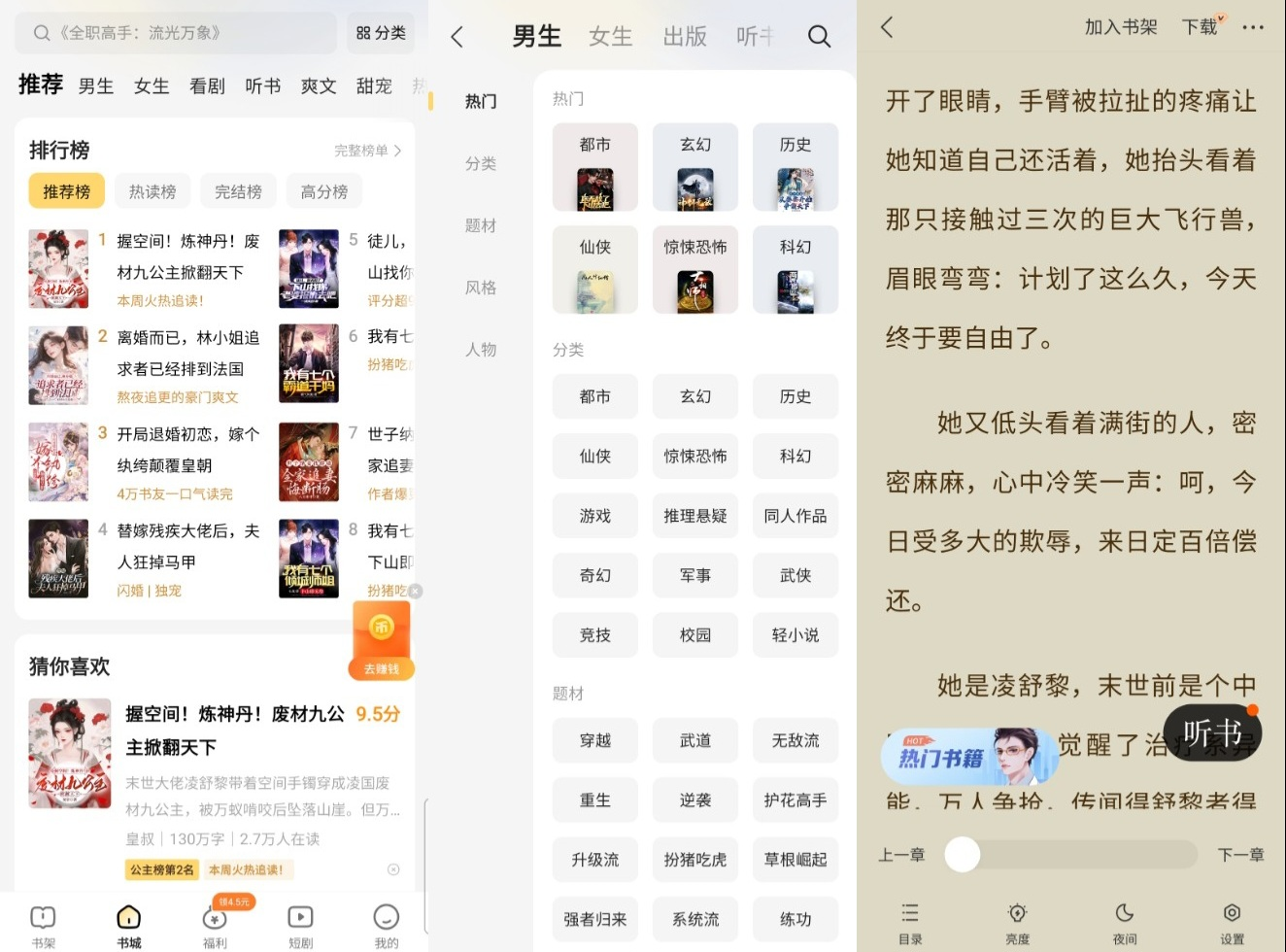Select 高分榜 ranking chip
The height and width of the screenshot is (952, 1286).
click(x=324, y=191)
